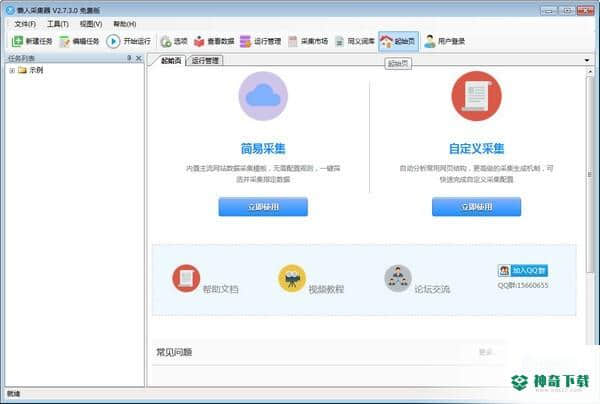The width and height of the screenshot is (600, 404).
Task: Open the 帮助(H) menu
Action: 125,24
